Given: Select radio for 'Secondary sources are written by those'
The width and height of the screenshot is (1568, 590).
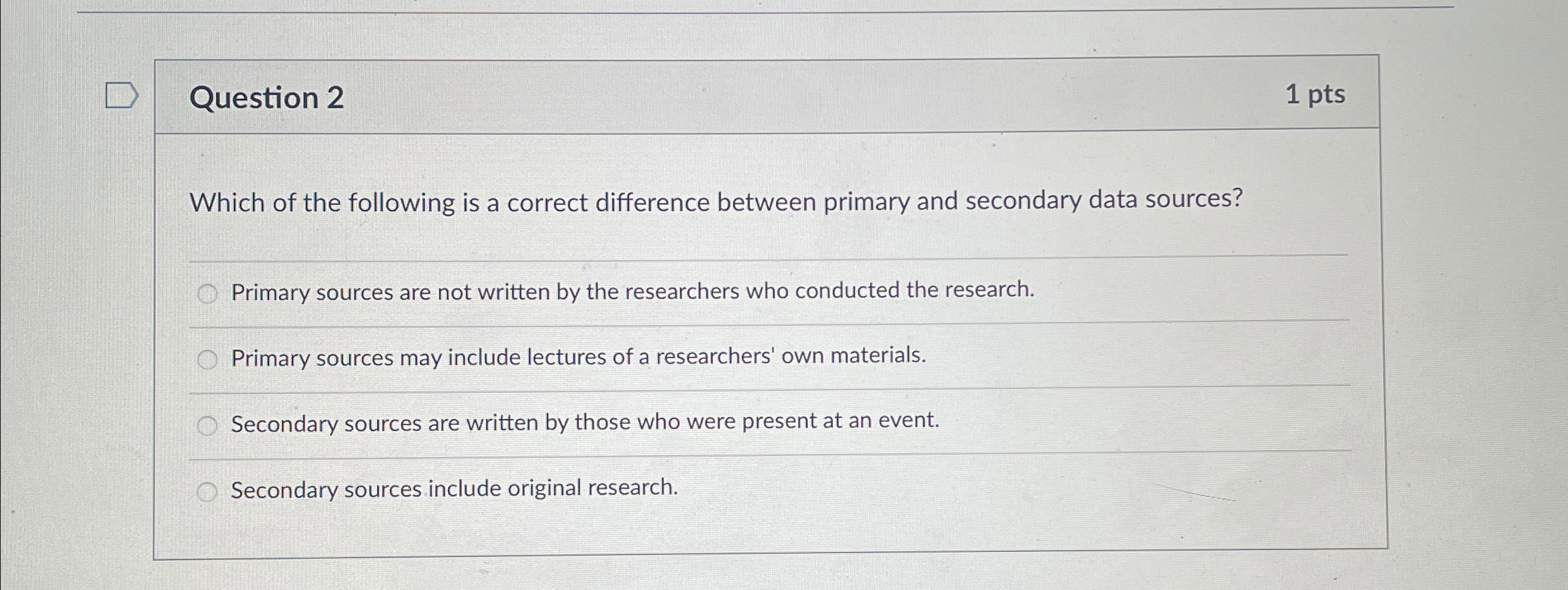Looking at the screenshot, I should coord(207,426).
